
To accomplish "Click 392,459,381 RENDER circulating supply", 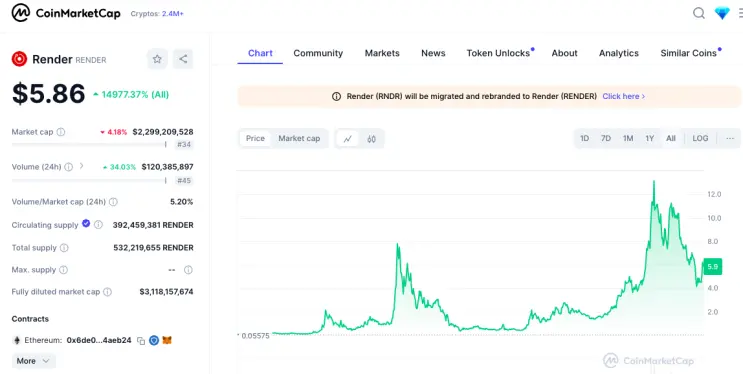I will [x=153, y=225].
